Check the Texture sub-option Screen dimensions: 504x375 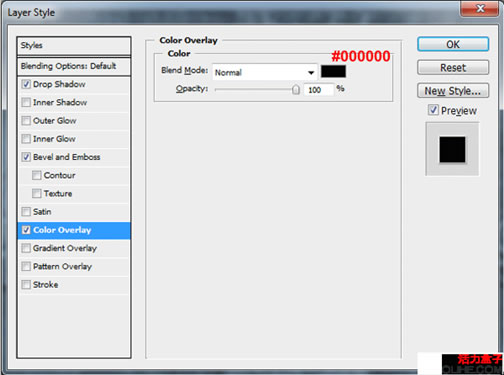(x=37, y=193)
